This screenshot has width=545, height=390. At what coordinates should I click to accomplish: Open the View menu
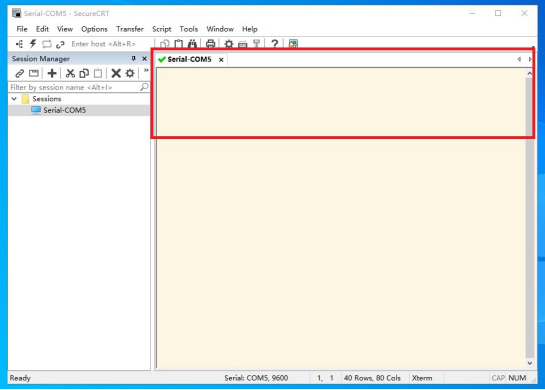coord(65,29)
